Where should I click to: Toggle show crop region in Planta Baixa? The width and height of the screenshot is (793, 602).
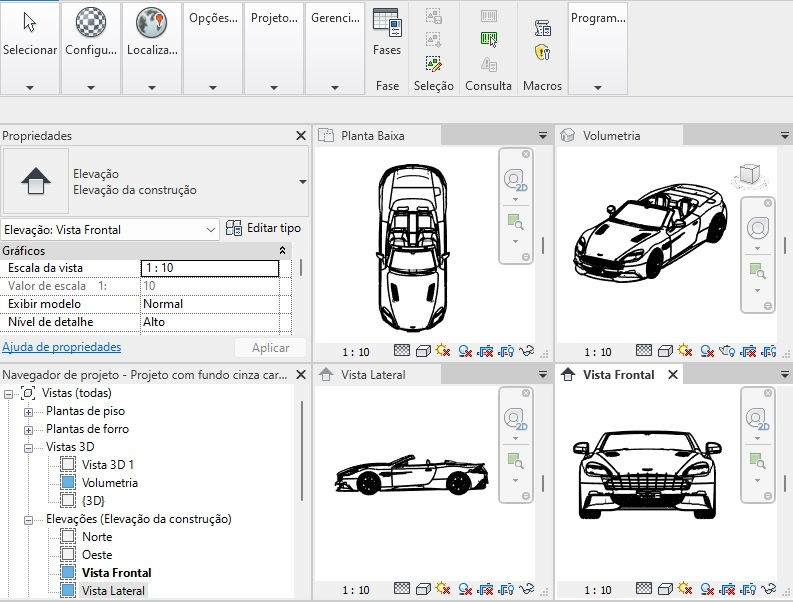click(506, 351)
